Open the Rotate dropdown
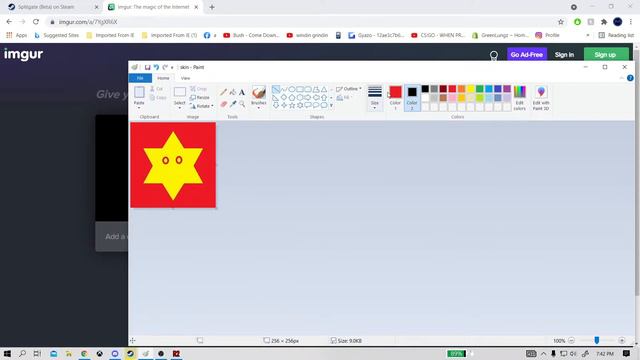 (x=202, y=106)
